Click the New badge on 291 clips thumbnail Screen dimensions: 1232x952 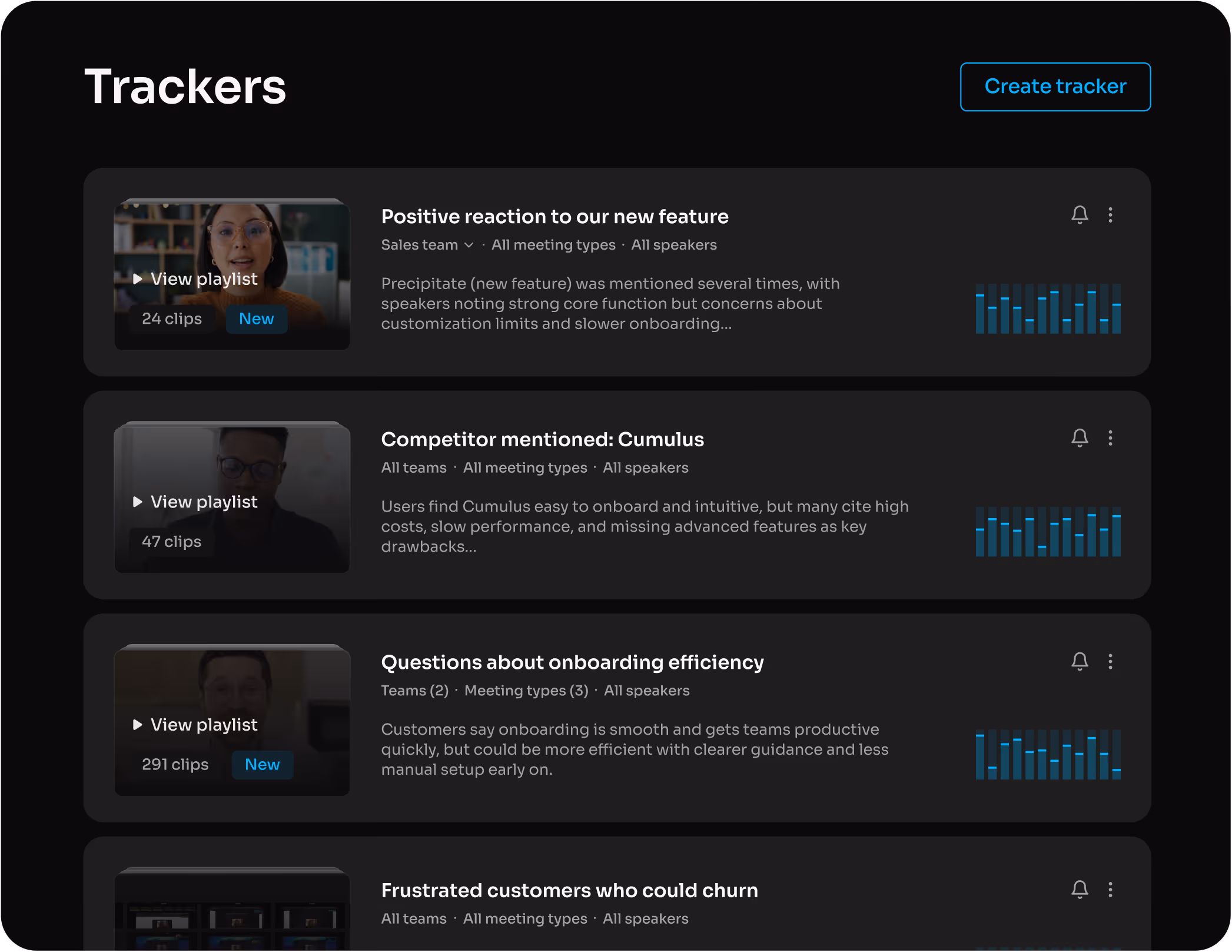coord(262,765)
